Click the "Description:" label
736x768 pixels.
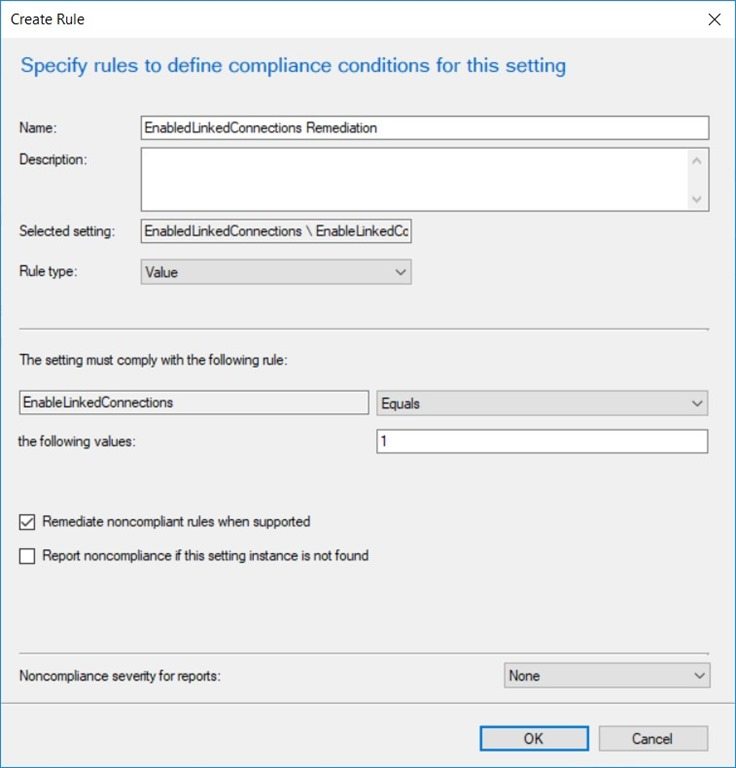(53, 159)
